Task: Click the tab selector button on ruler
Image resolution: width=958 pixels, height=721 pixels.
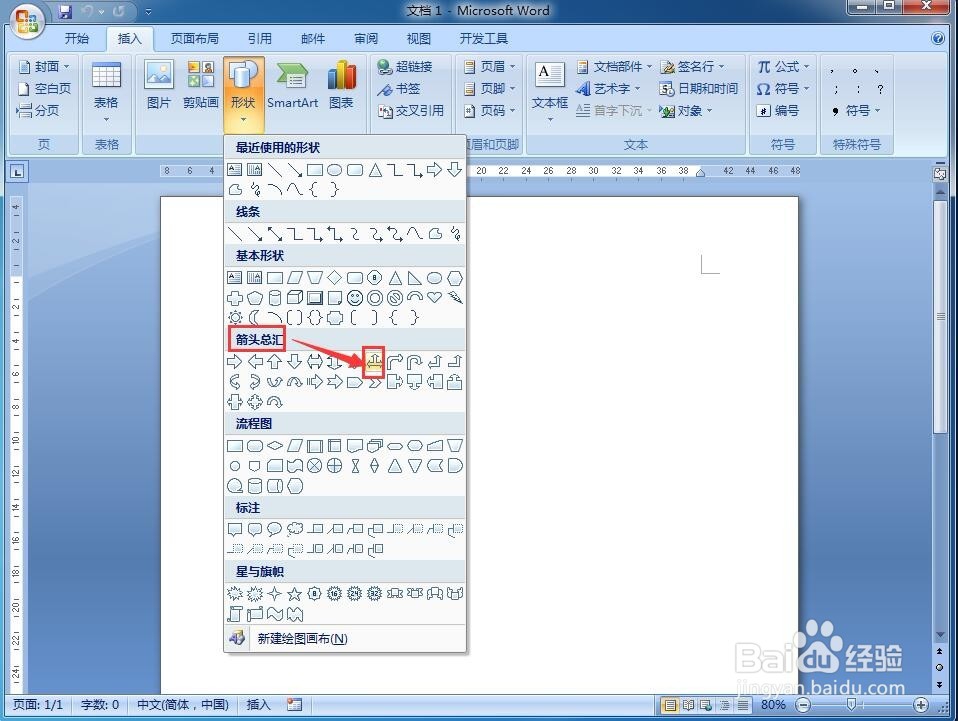Action: point(17,172)
